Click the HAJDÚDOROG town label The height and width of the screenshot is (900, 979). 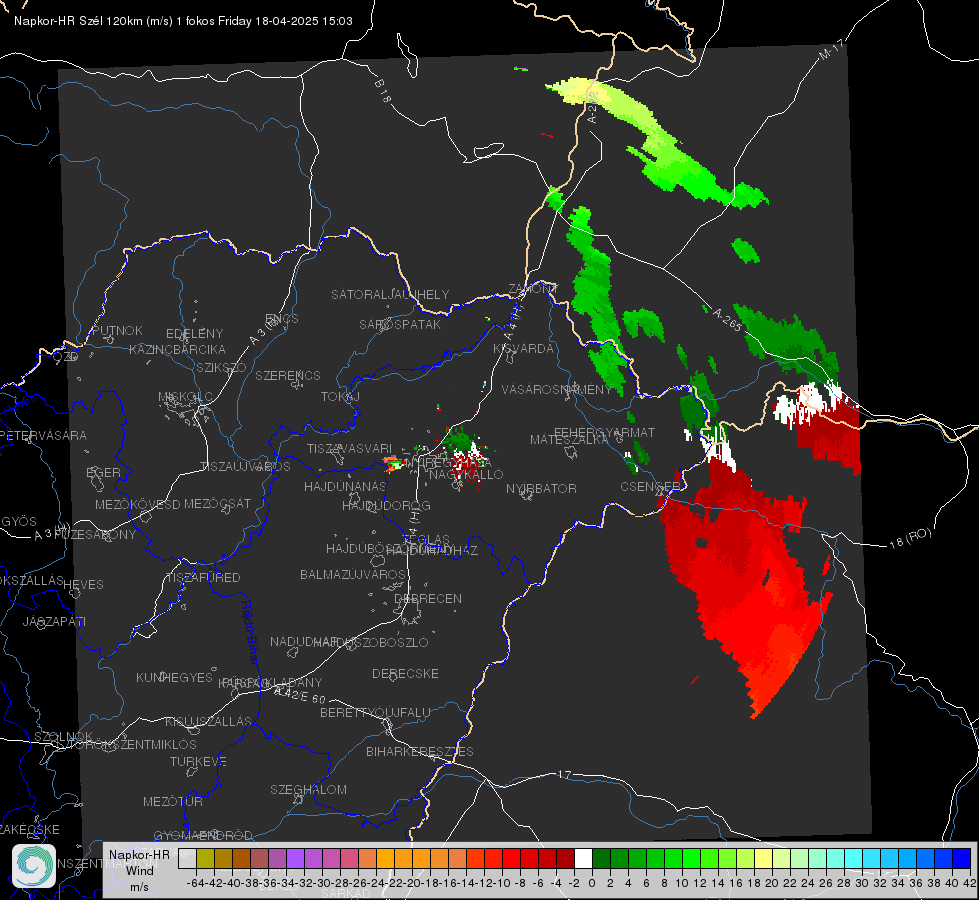(x=386, y=505)
